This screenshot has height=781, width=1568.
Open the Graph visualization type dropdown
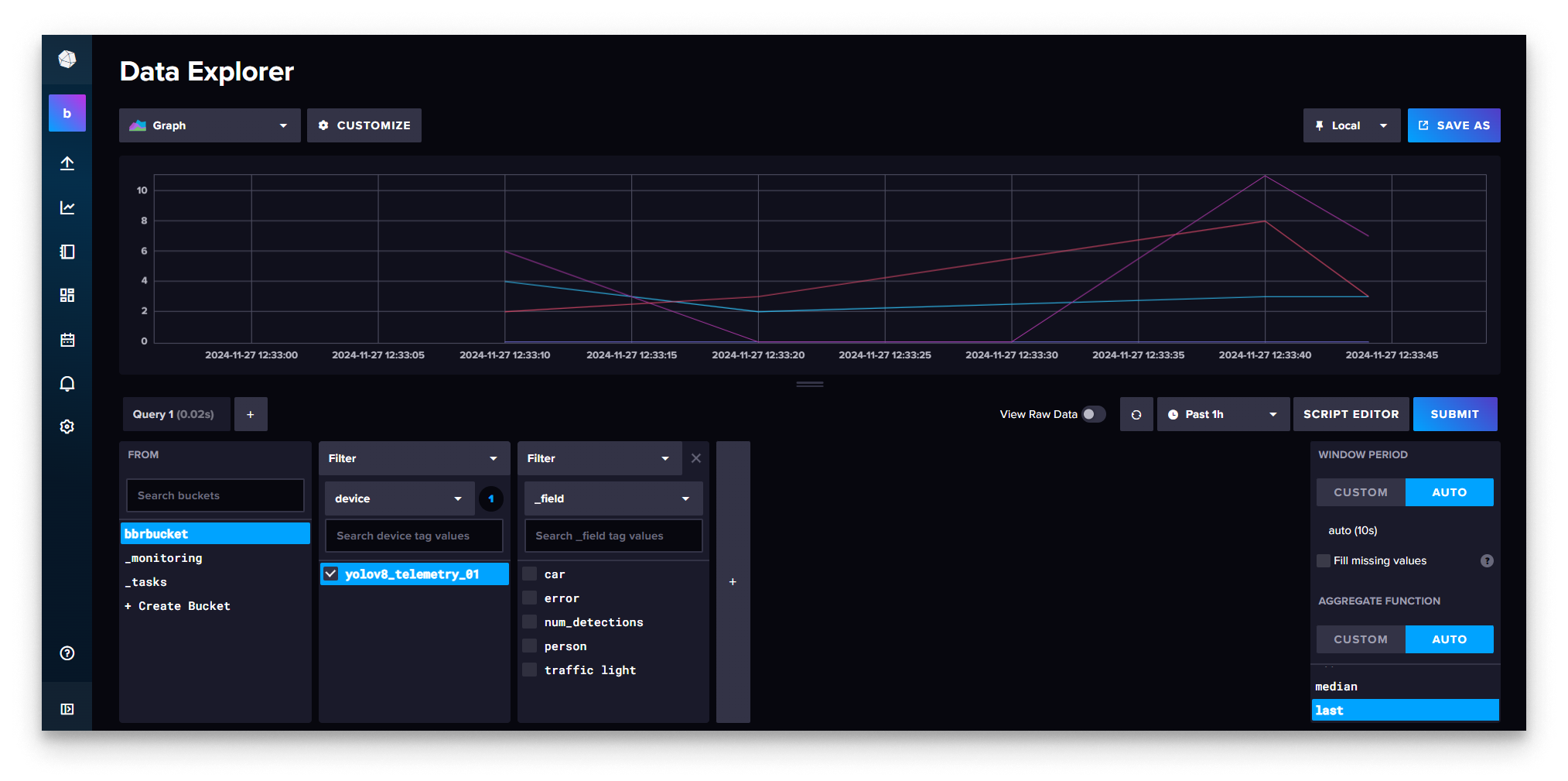(209, 125)
